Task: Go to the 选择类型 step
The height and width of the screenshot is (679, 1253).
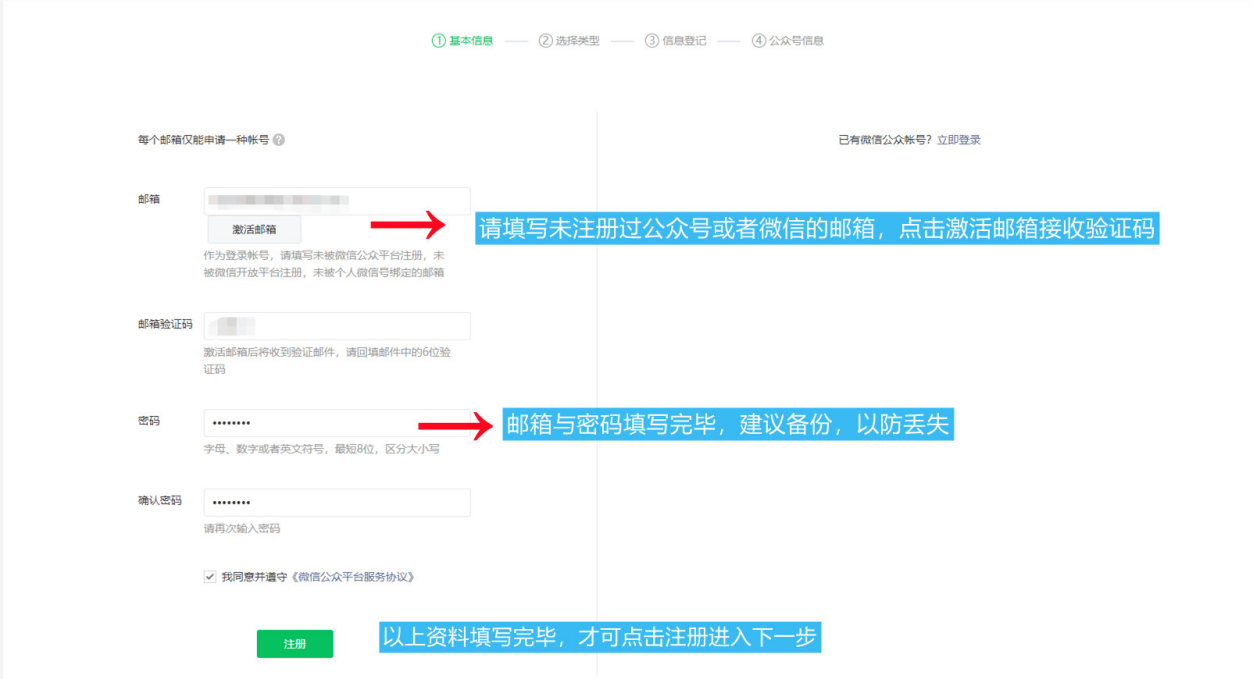Action: pos(569,41)
